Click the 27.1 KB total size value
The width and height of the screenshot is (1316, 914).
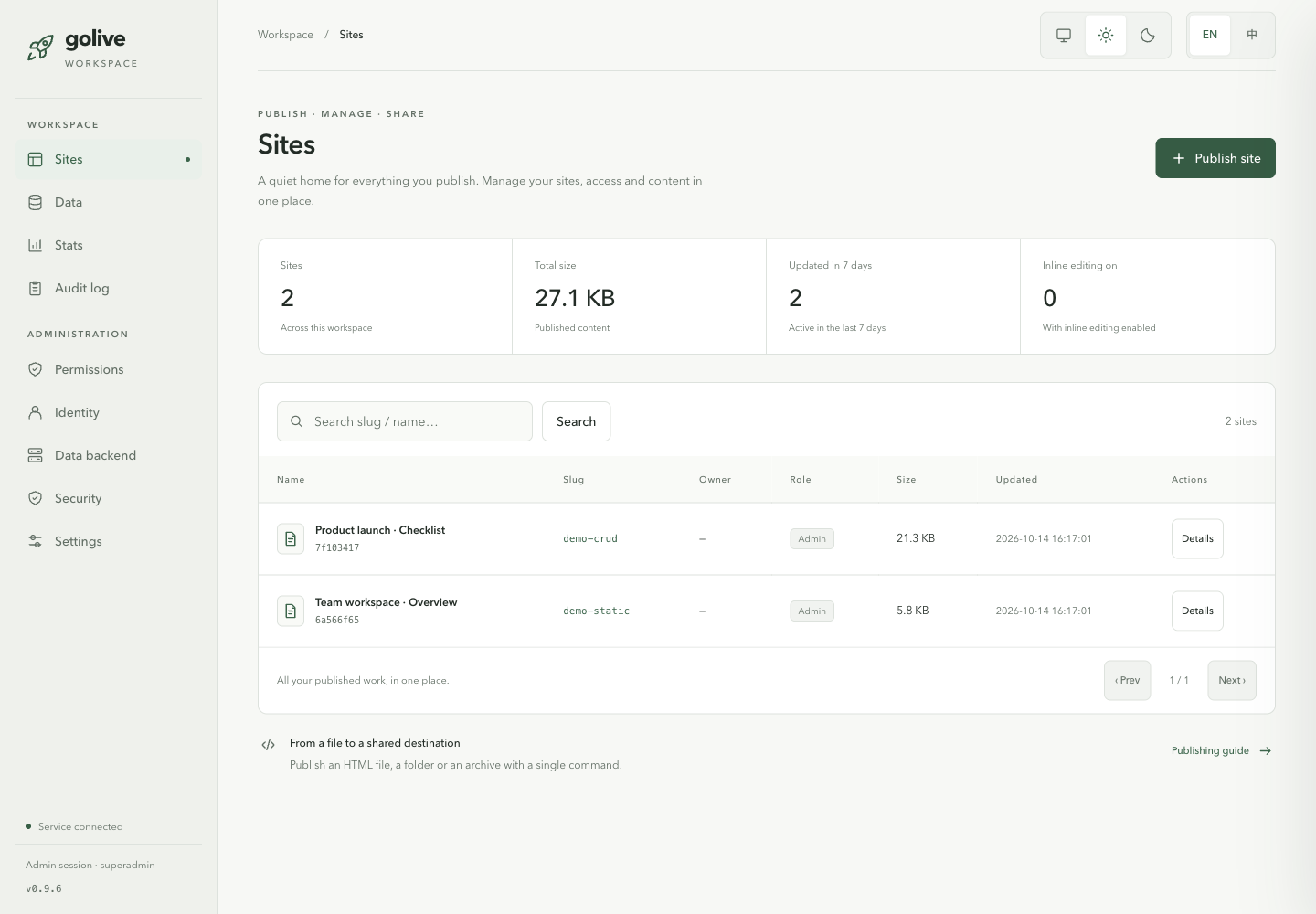(575, 298)
